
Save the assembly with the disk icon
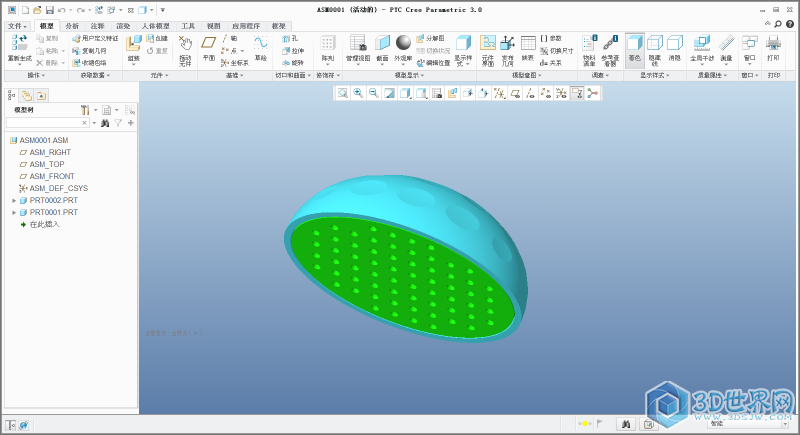click(x=49, y=10)
